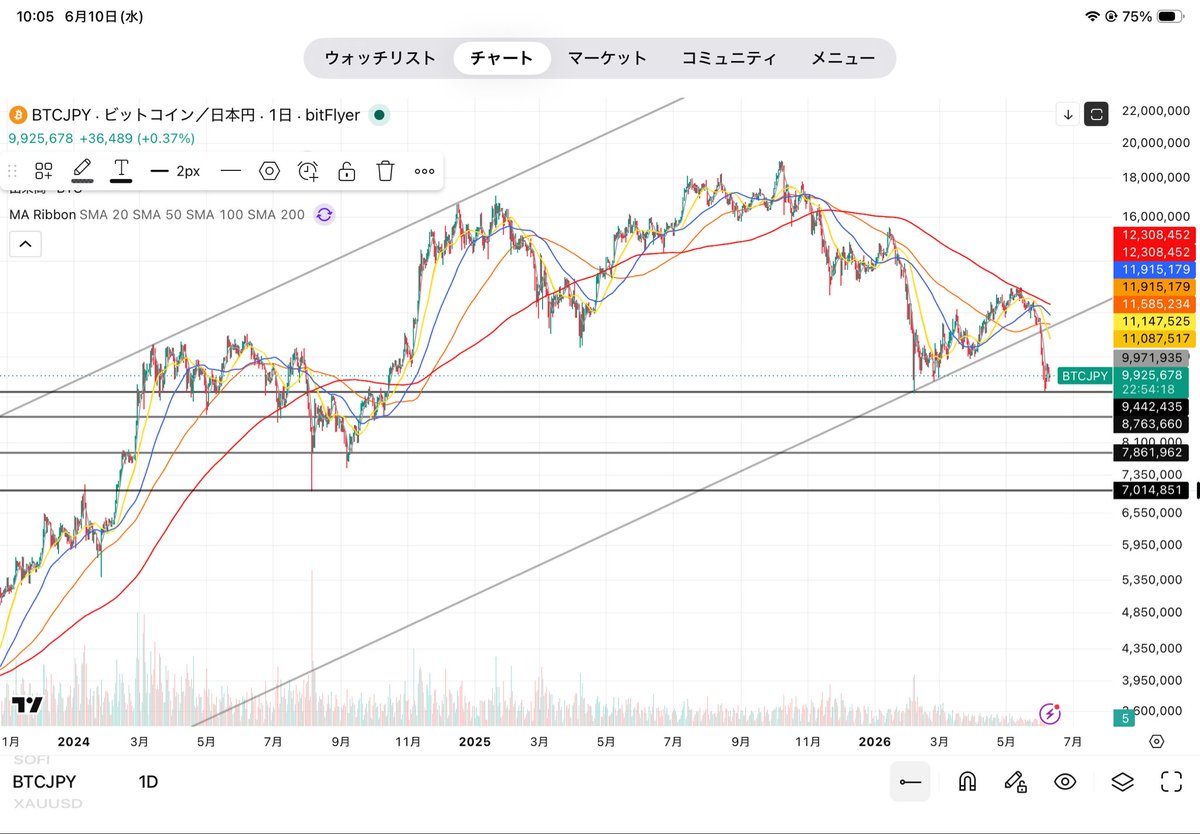1200x834 pixels.
Task: Tap the down arrow button above price scale
Action: (1068, 114)
